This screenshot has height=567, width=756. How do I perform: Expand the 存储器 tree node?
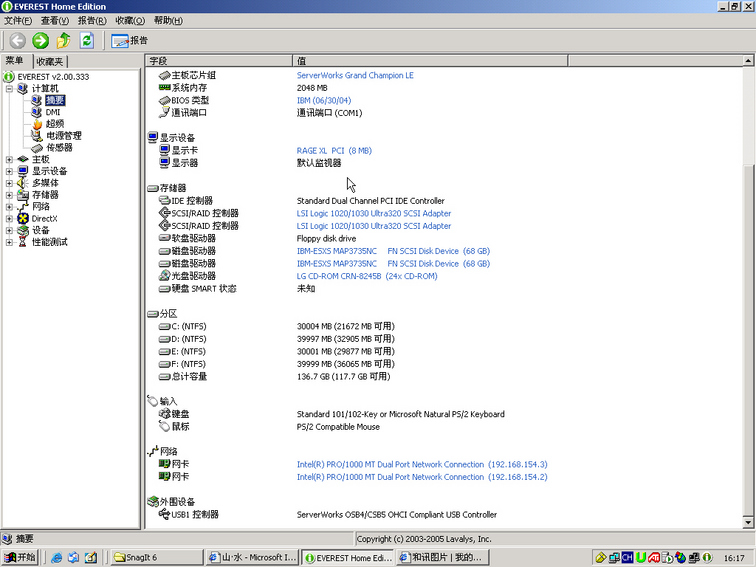9,195
